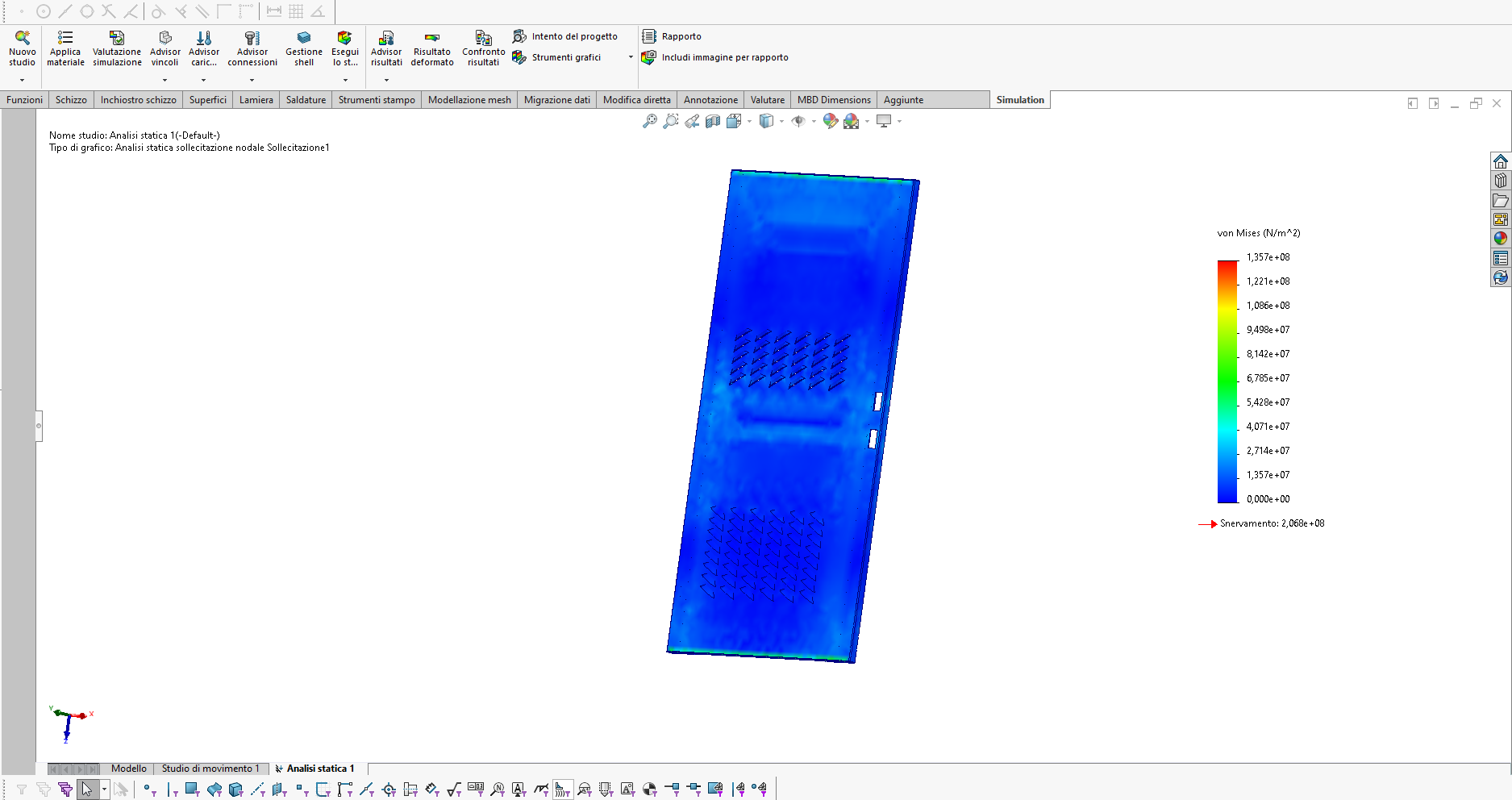Open the Aspetti color ball in the right task pane
The image size is (1512, 800).
click(1500, 239)
